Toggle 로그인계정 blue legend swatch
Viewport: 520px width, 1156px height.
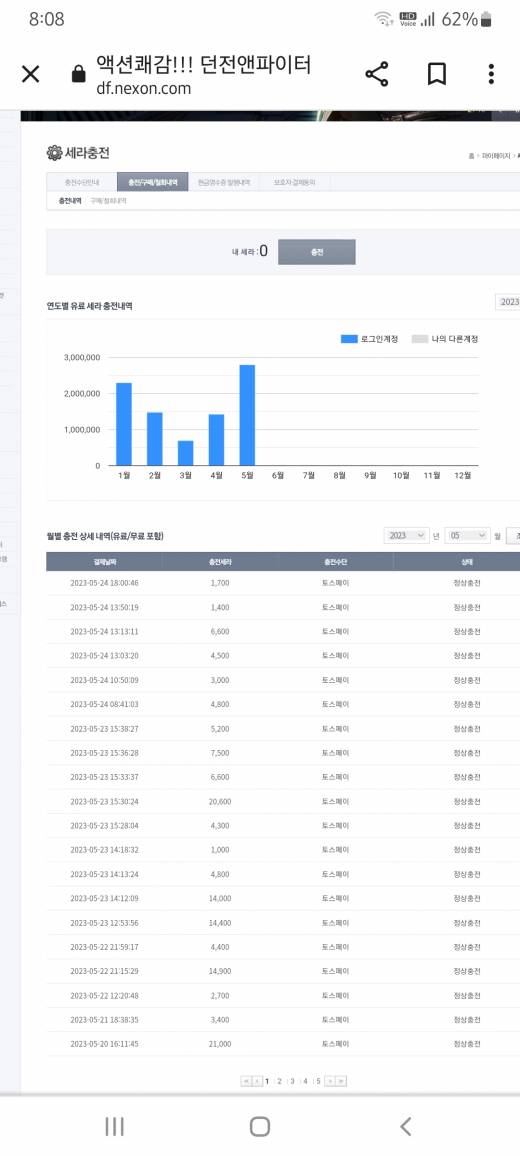pos(349,338)
